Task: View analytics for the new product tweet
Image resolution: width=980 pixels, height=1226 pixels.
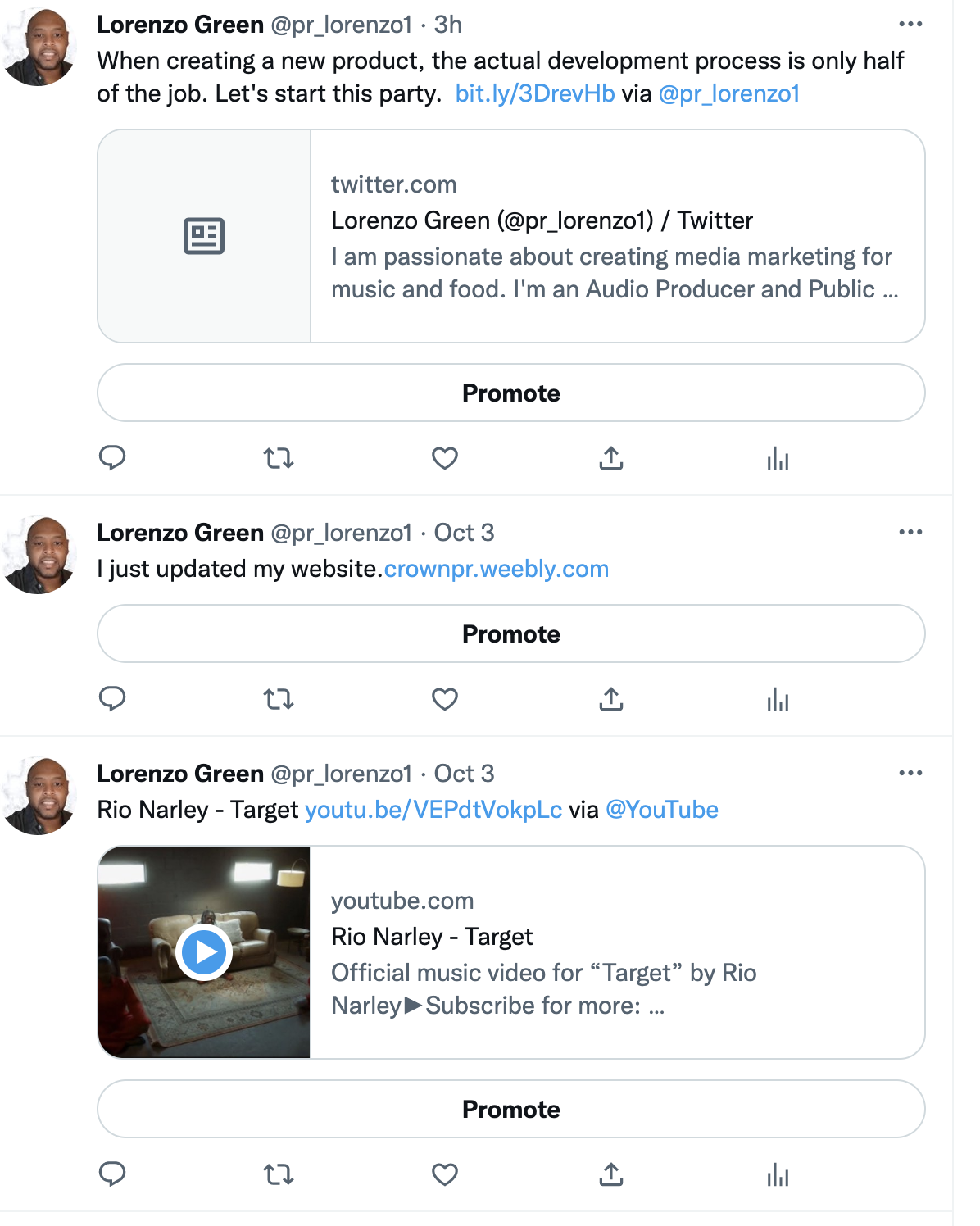Action: (x=778, y=459)
